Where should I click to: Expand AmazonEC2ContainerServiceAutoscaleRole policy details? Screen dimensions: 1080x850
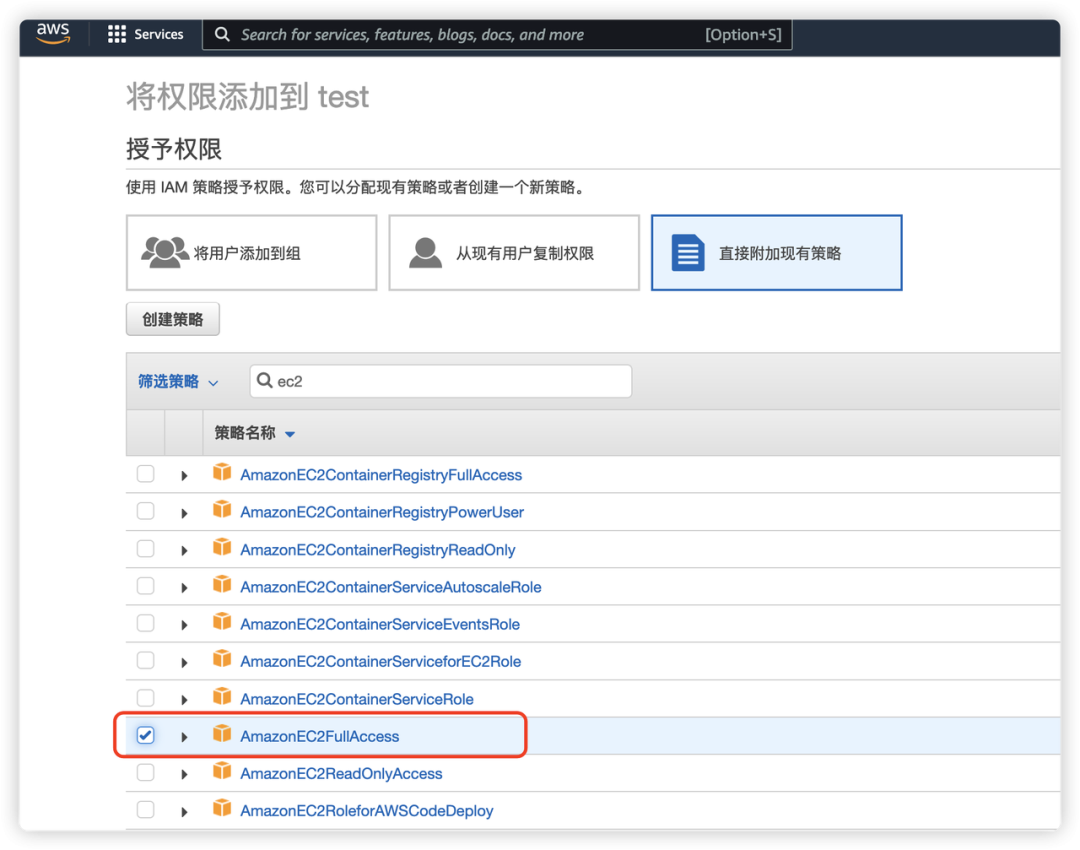(x=184, y=588)
